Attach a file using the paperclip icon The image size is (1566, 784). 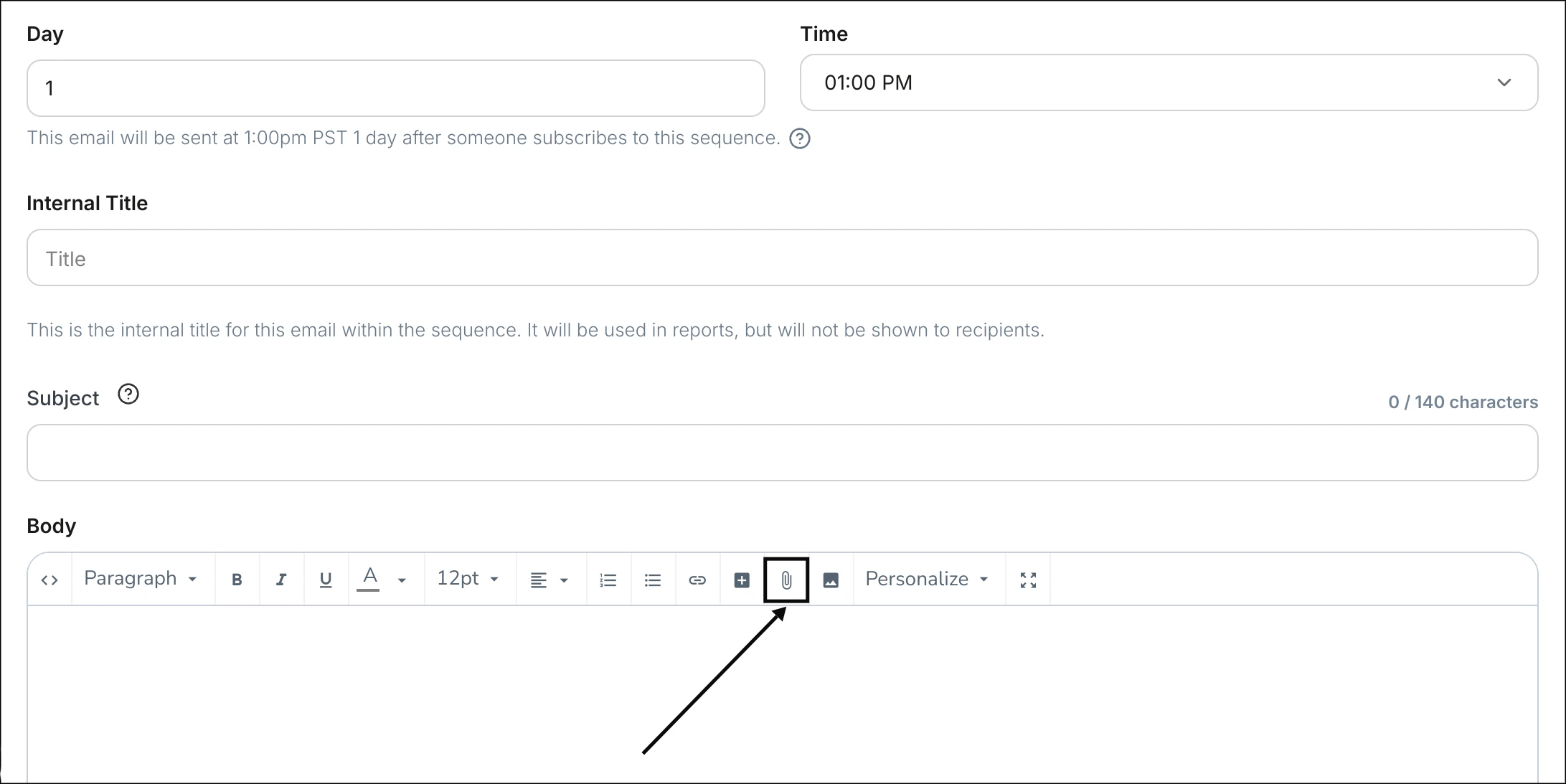coord(786,579)
